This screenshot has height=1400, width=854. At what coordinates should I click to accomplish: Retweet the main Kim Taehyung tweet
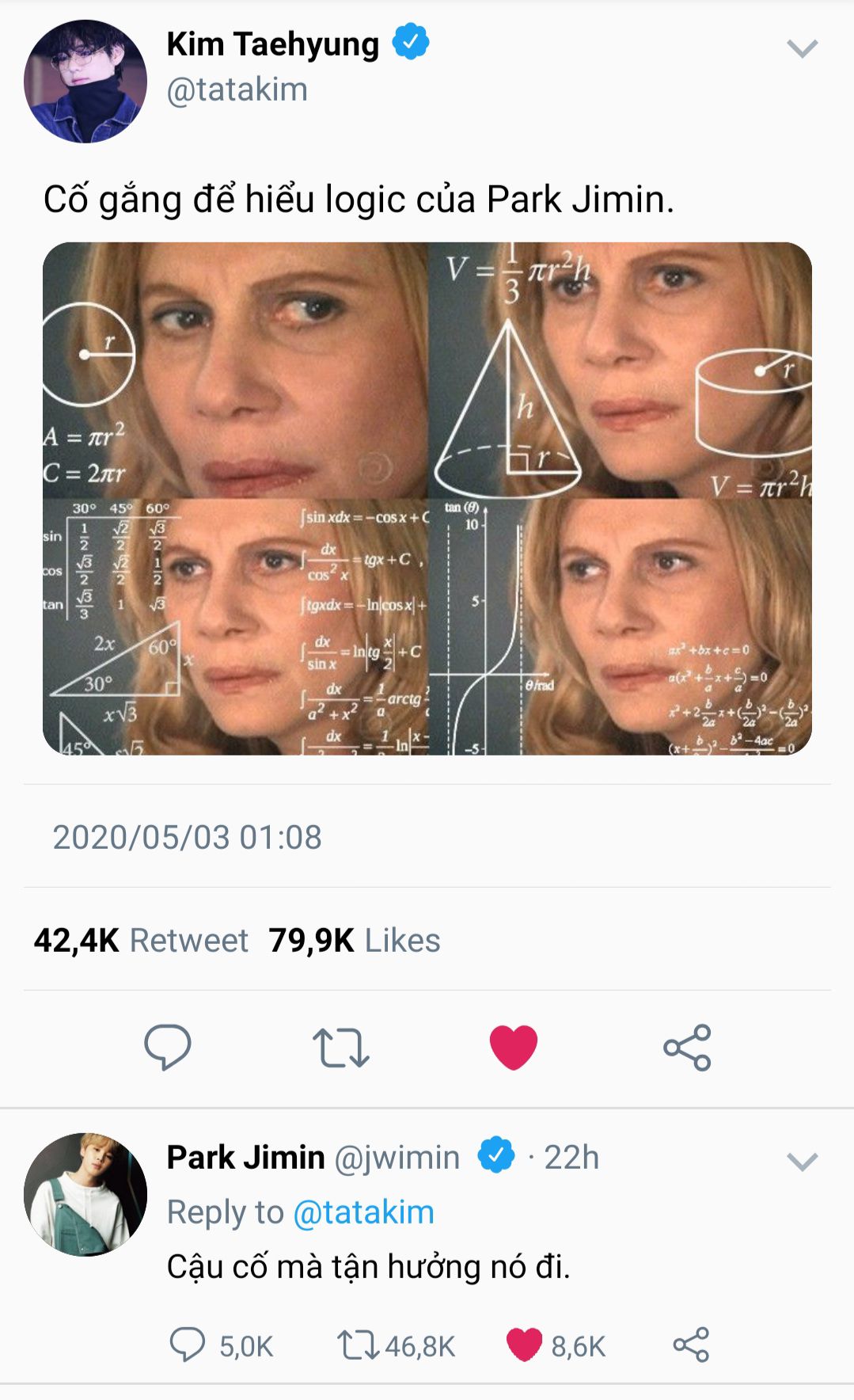pyautogui.click(x=340, y=1048)
